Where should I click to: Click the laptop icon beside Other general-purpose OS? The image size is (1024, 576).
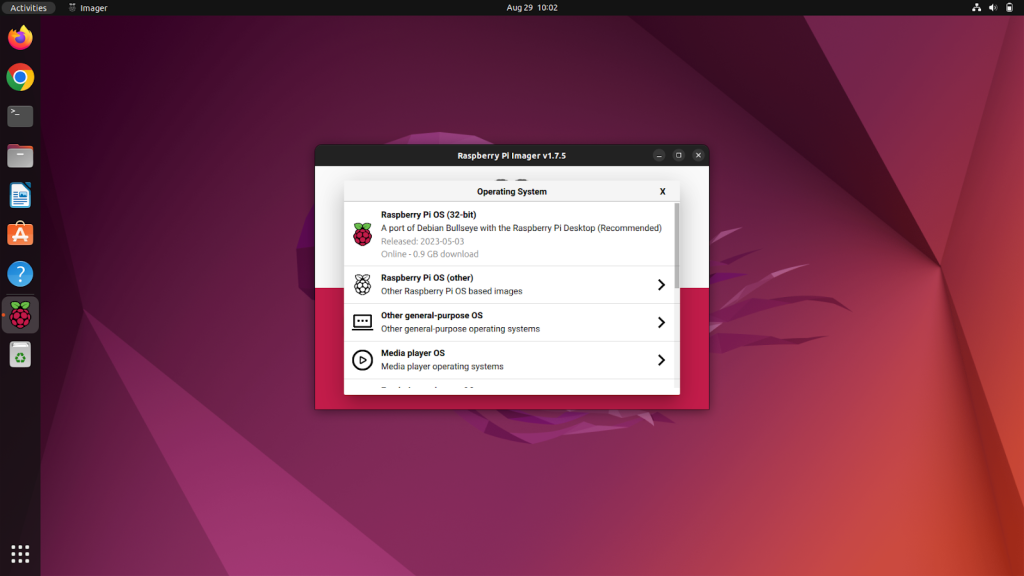click(362, 322)
